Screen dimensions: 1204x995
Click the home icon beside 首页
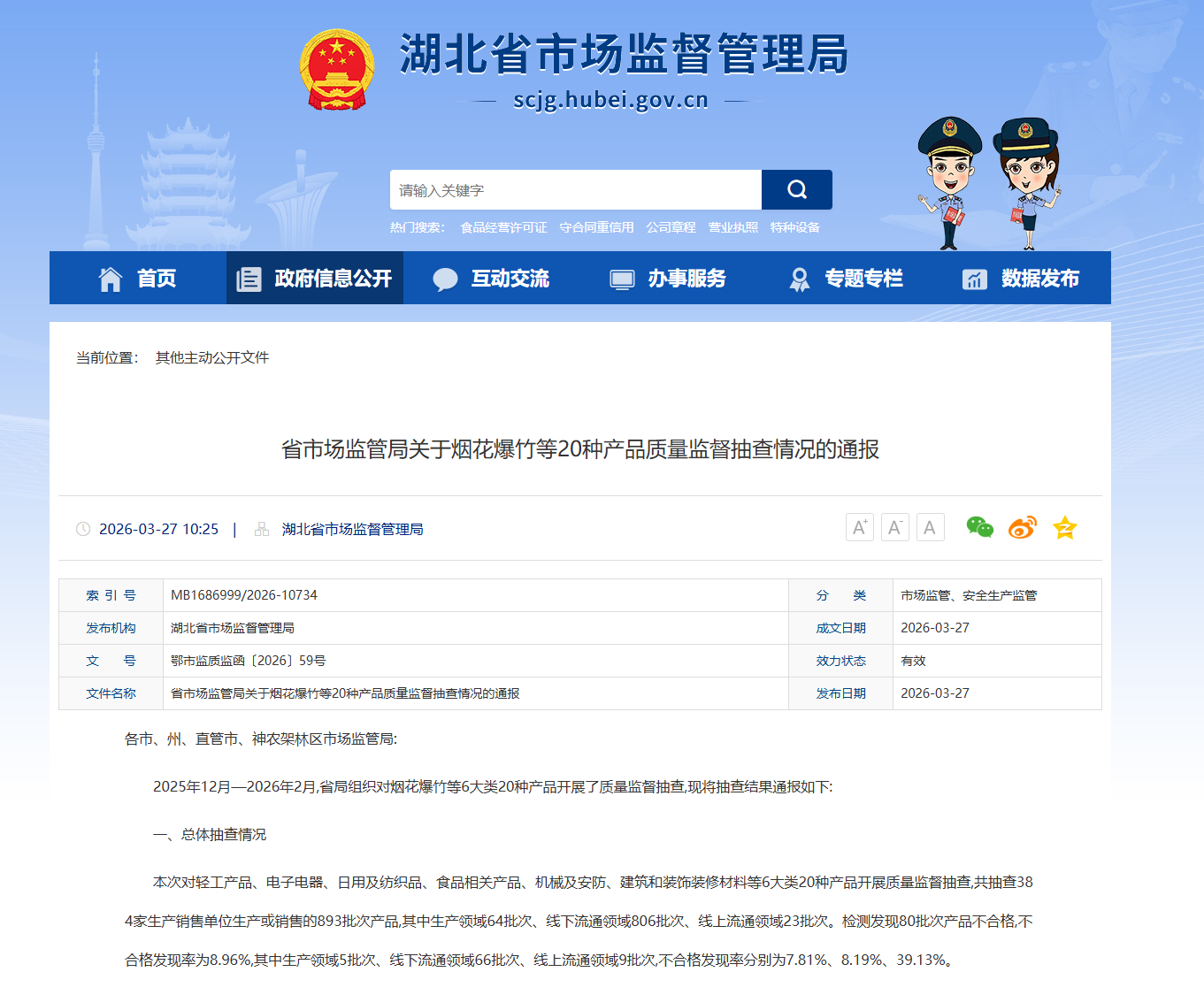click(110, 278)
